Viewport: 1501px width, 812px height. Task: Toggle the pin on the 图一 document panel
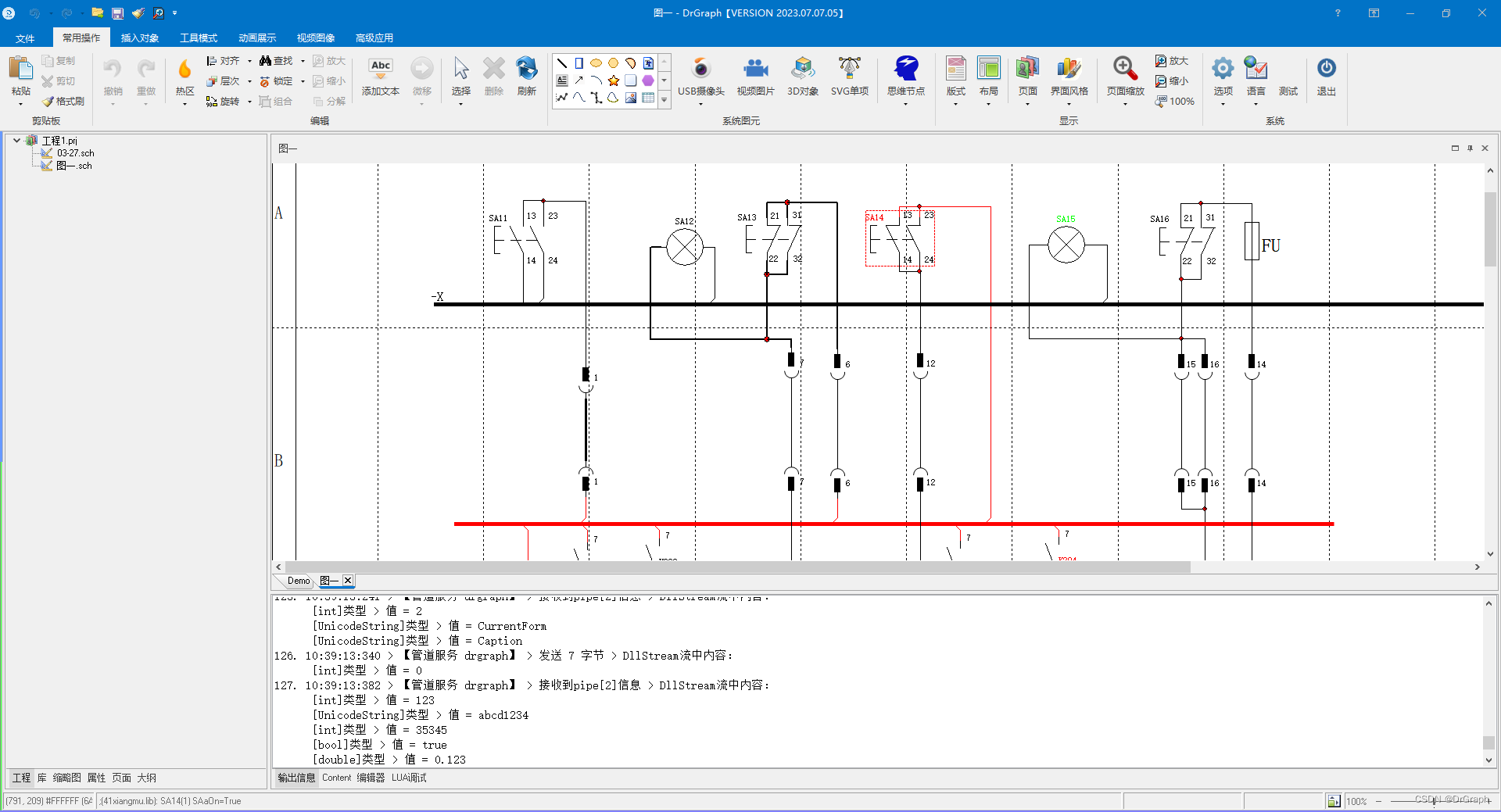click(1470, 148)
